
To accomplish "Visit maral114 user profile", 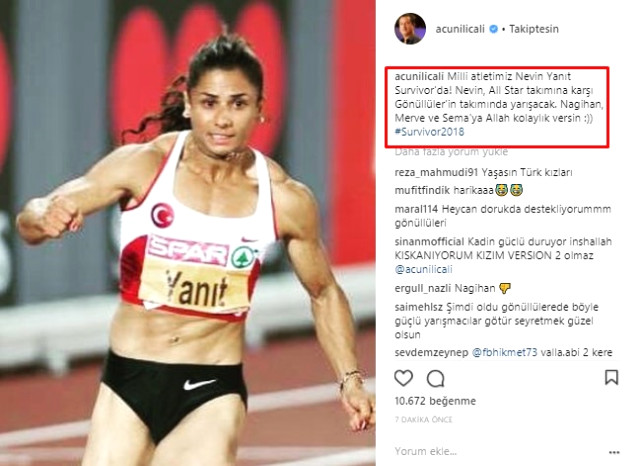I will 416,209.
